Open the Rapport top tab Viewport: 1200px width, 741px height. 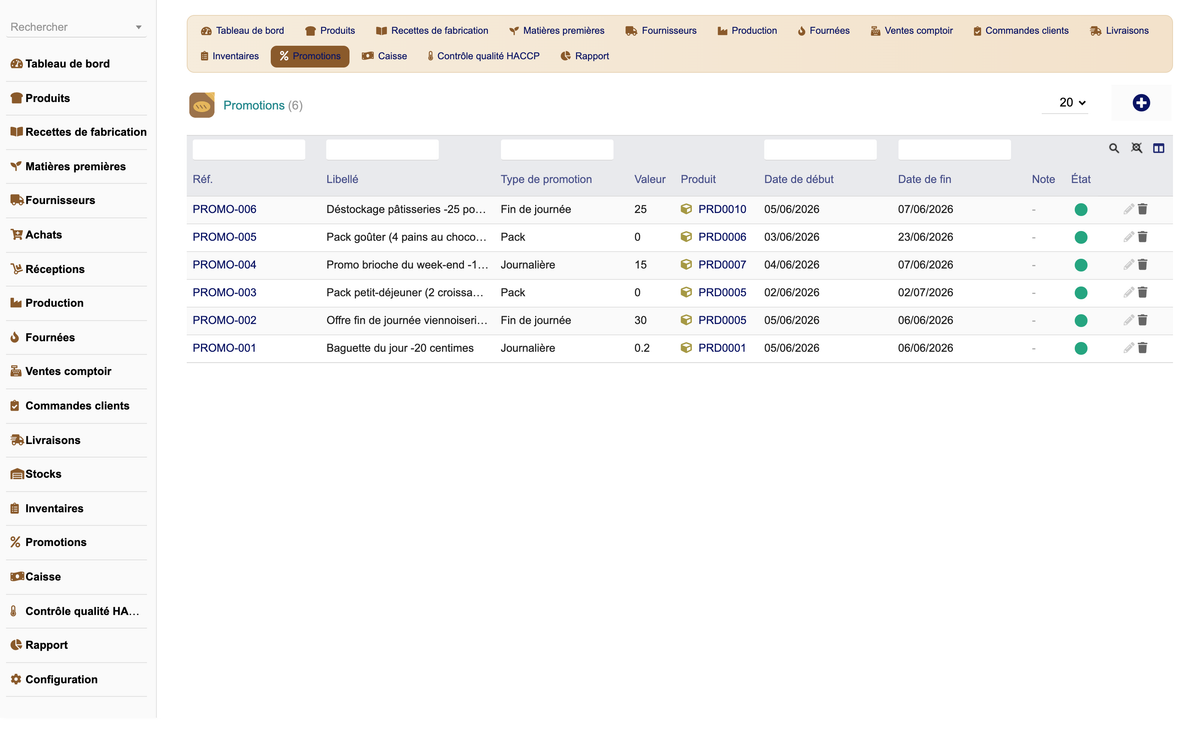pyautogui.click(x=585, y=56)
